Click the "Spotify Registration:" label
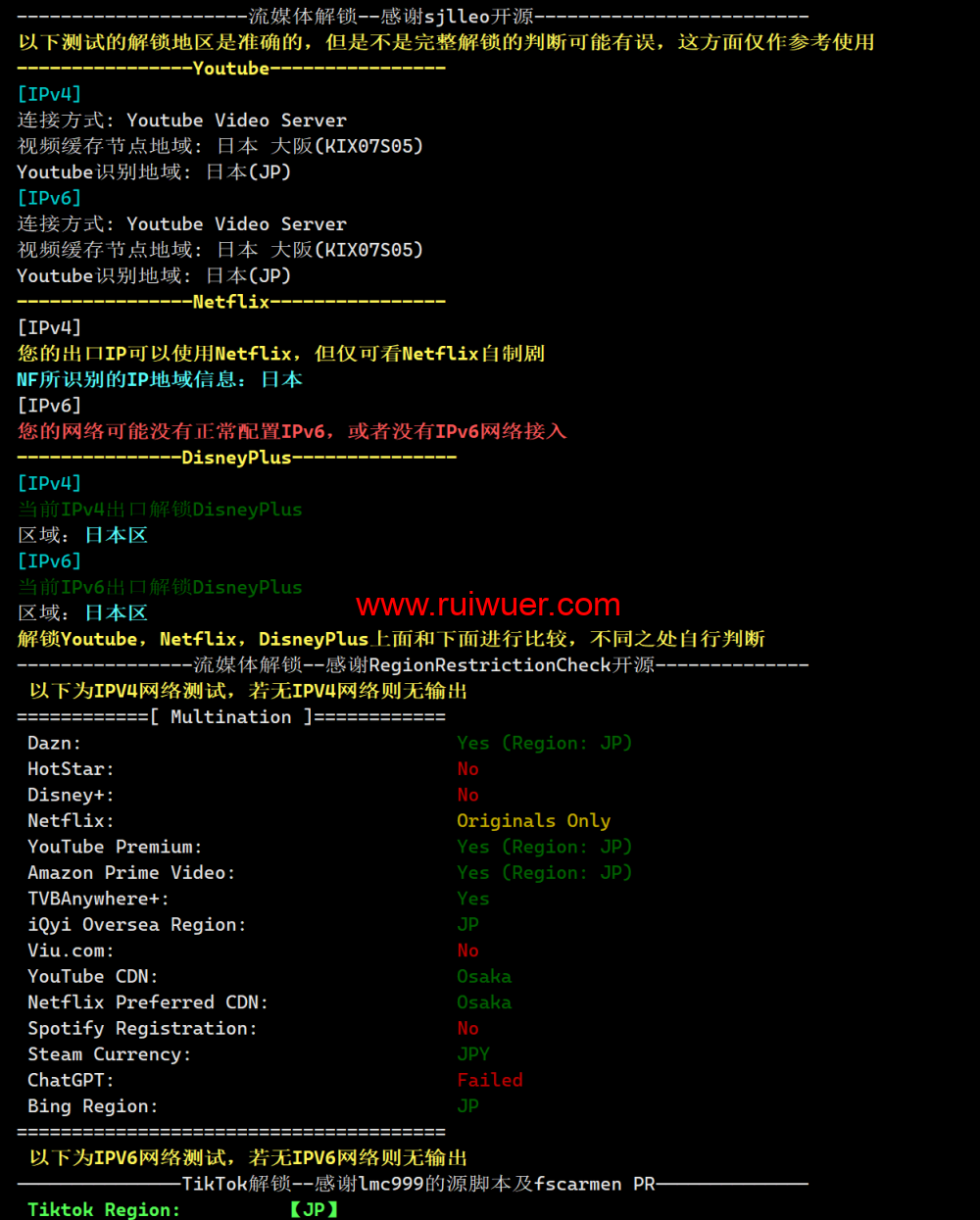The width and height of the screenshot is (980, 1220). 142,1028
